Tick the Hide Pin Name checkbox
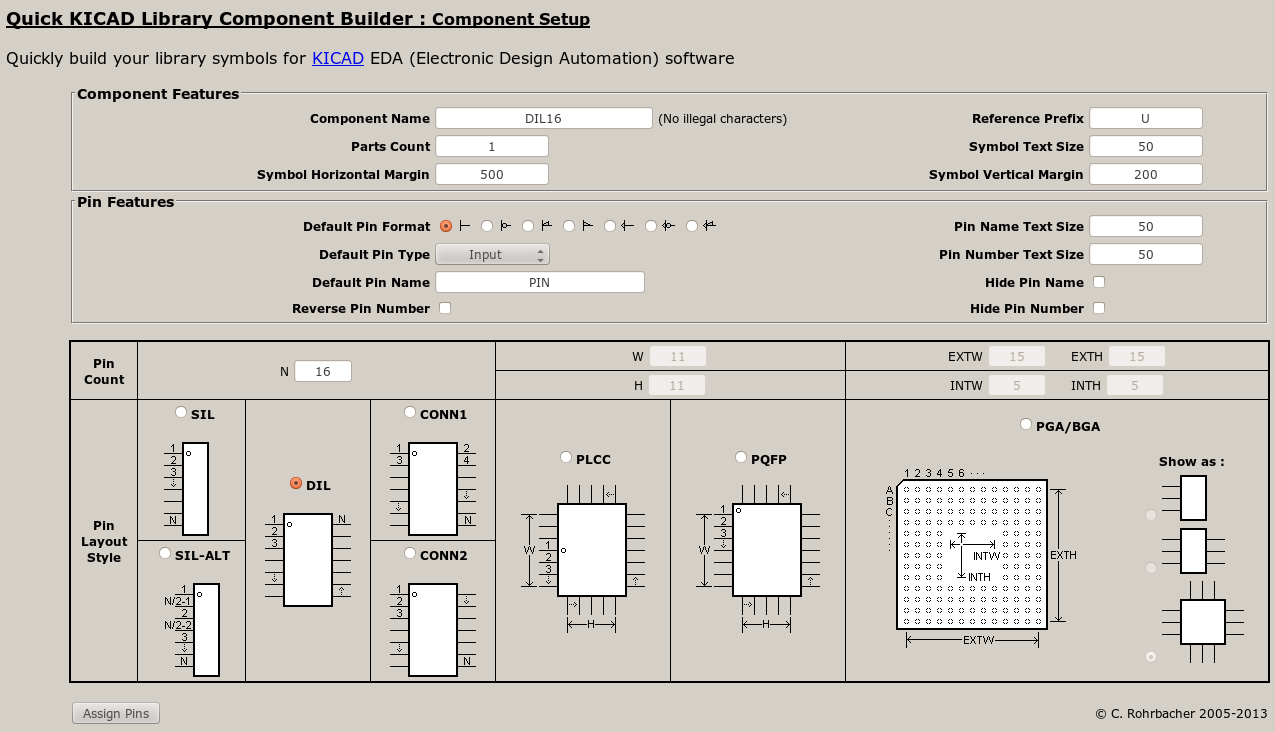Screen dimensions: 1275x732 1099,282
